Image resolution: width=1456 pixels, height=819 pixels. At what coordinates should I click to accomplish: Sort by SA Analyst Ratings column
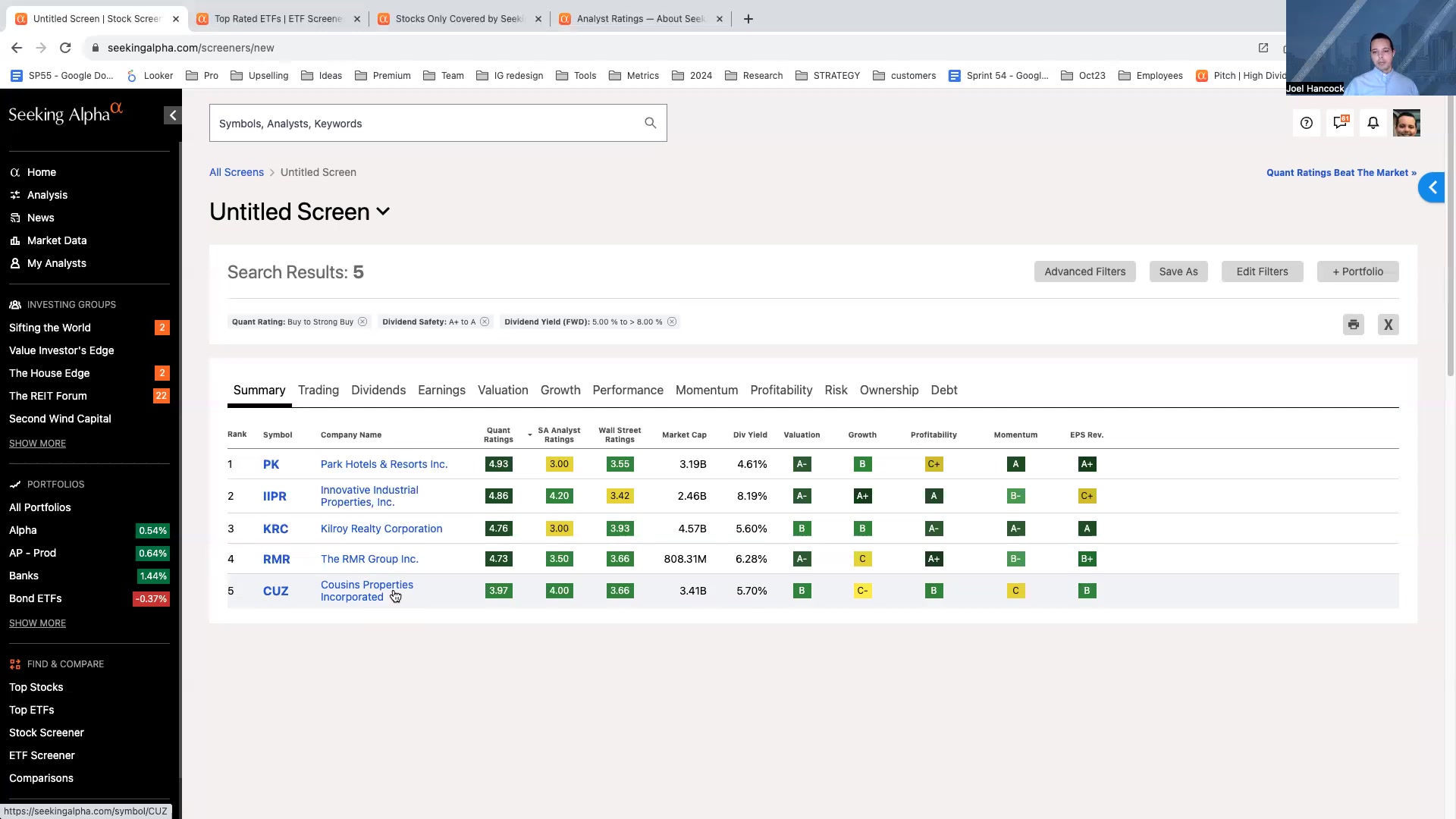click(558, 435)
